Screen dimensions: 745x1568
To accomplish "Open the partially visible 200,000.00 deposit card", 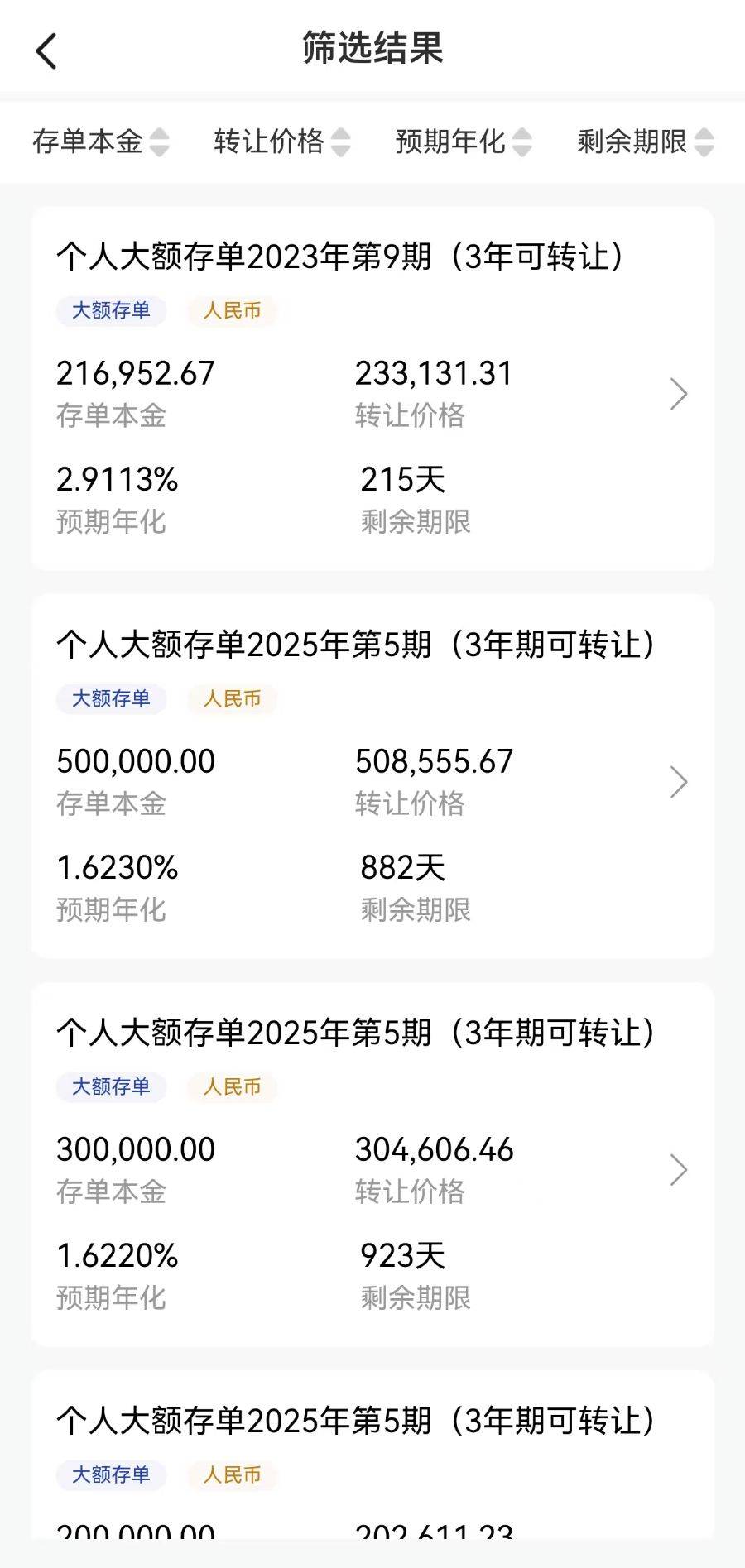I will [372, 1456].
